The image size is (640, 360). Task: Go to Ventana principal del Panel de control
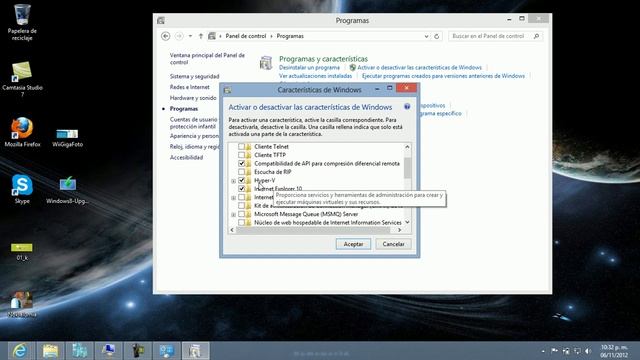[207, 59]
